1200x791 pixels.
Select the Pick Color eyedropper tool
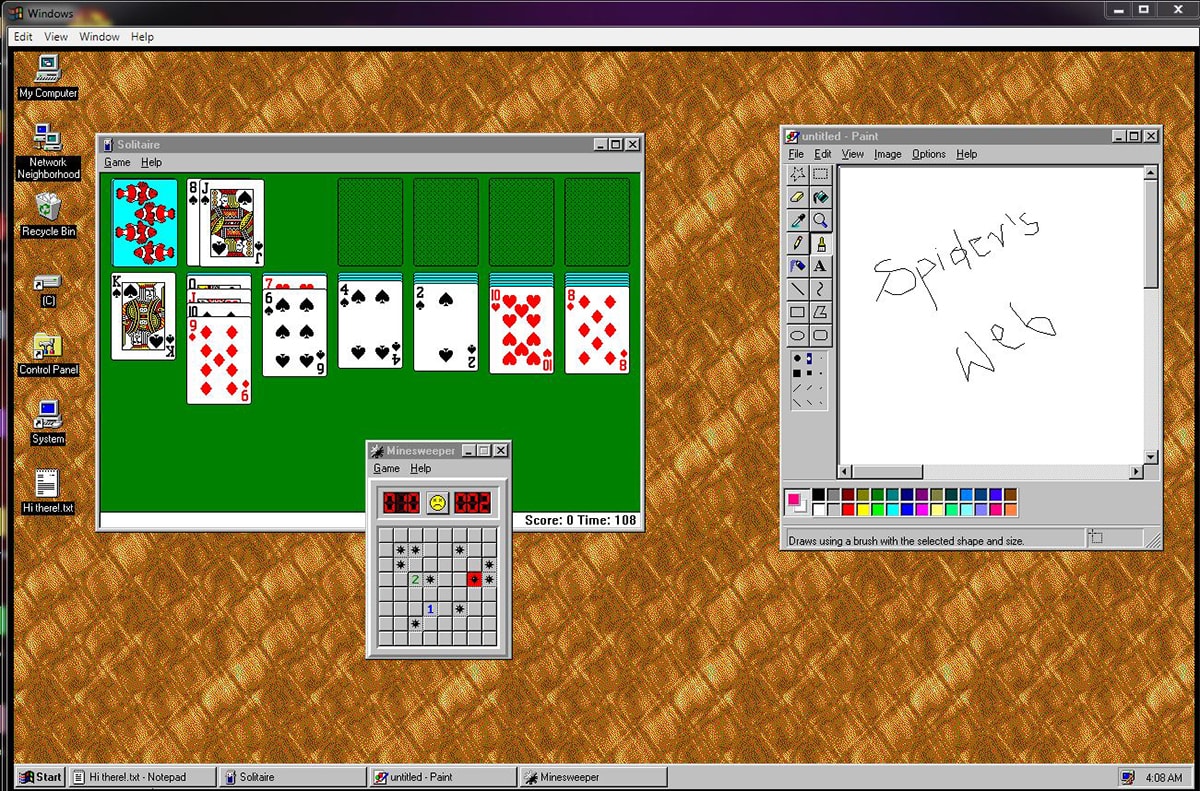coord(798,220)
